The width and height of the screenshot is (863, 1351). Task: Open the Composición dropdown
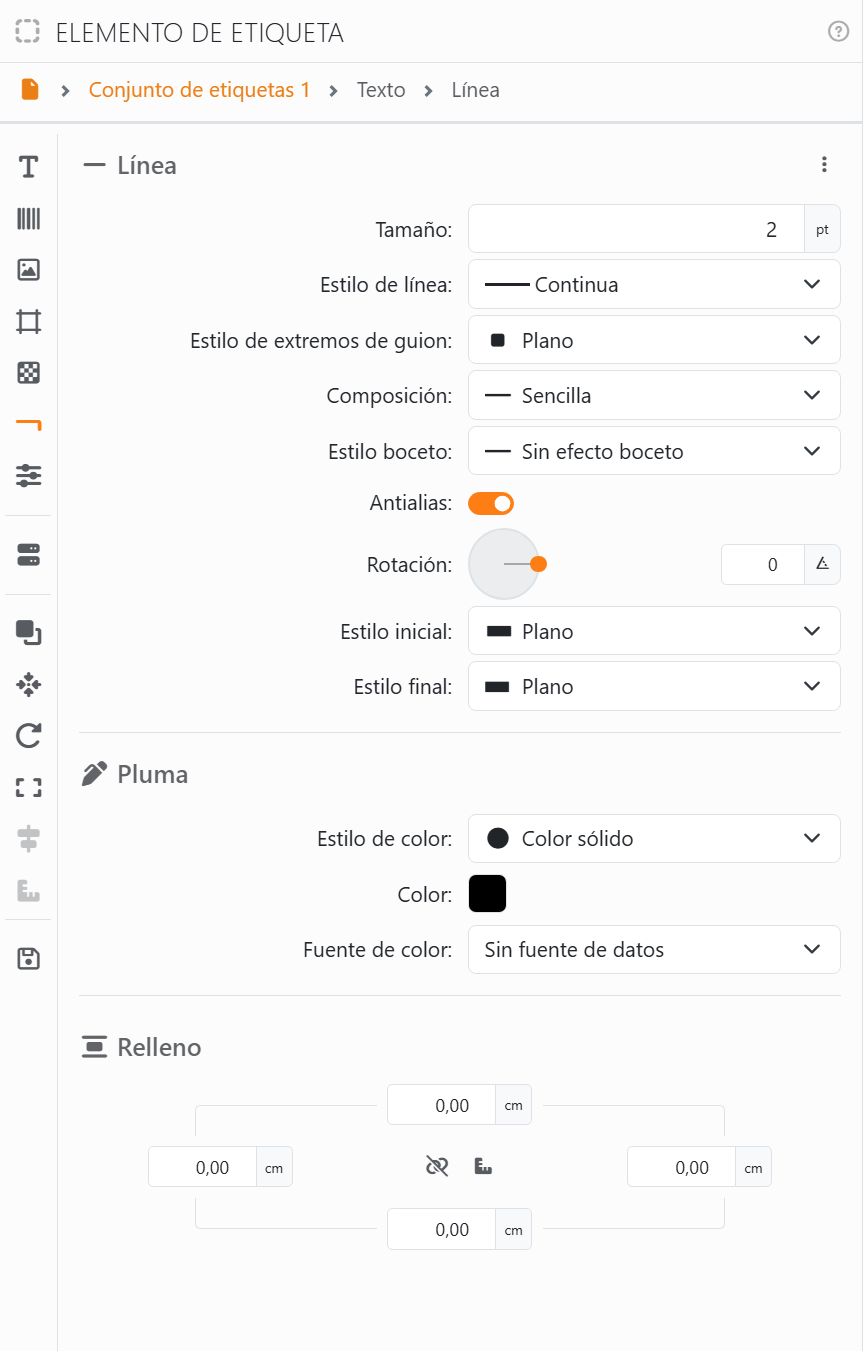click(654, 396)
